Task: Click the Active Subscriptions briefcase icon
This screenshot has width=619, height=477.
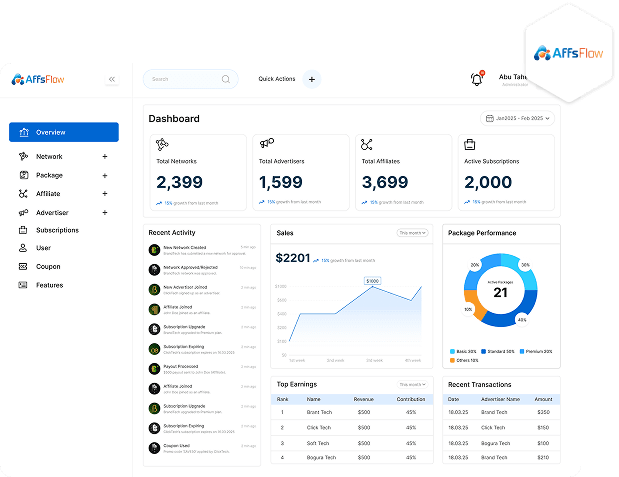Action: pos(469,145)
